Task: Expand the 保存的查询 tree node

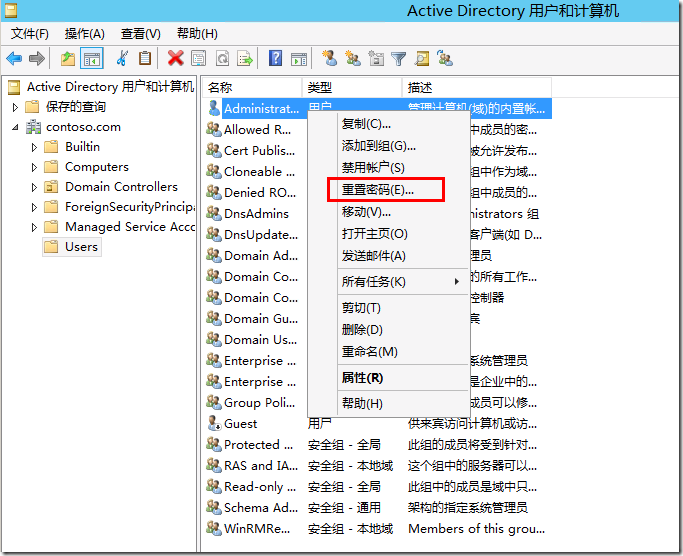Action: (15, 107)
